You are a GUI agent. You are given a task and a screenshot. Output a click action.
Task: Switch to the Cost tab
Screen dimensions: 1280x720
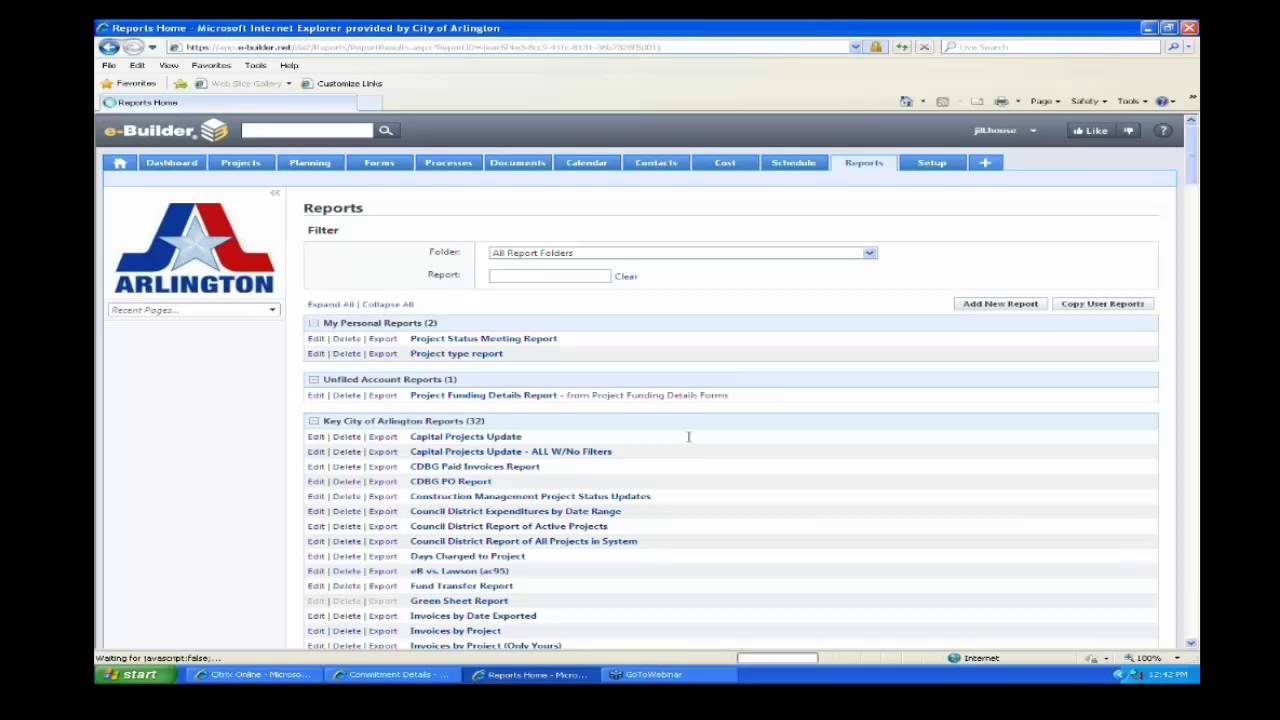coord(725,163)
